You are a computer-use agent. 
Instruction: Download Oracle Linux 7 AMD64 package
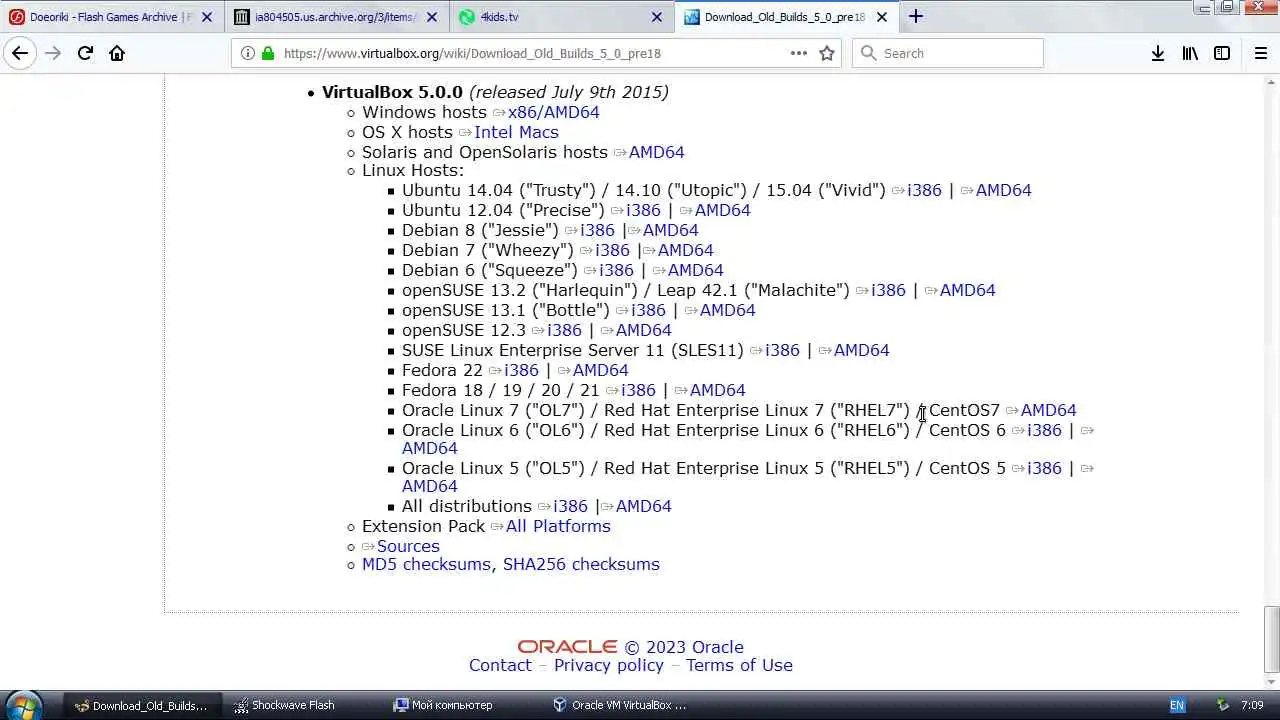[1048, 410]
